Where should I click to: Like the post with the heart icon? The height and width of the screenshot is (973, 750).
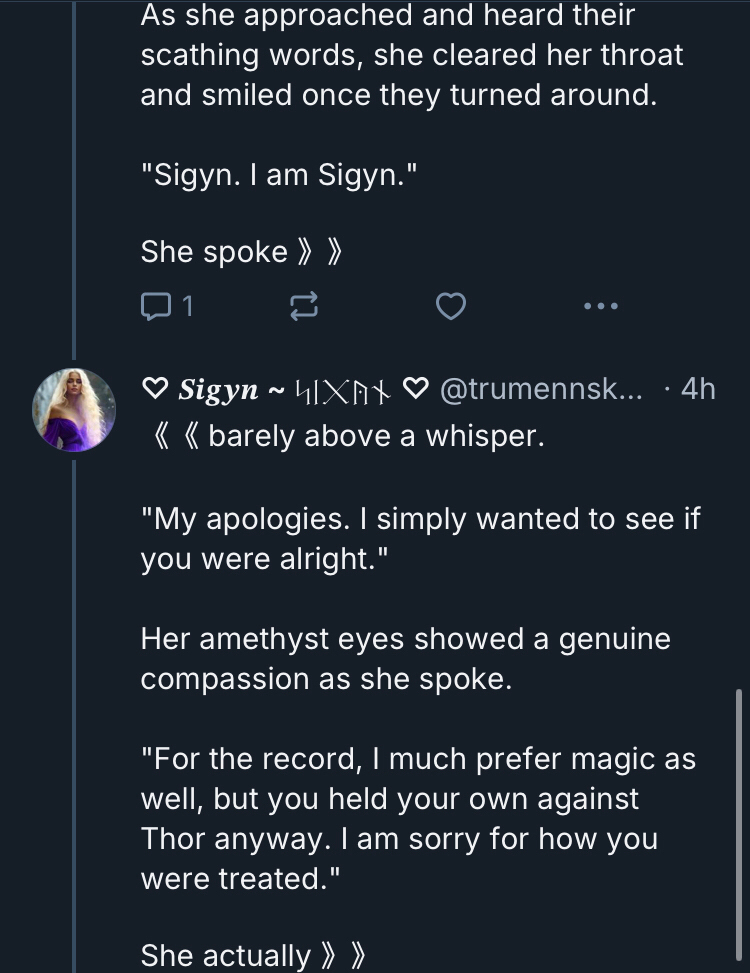tap(451, 307)
